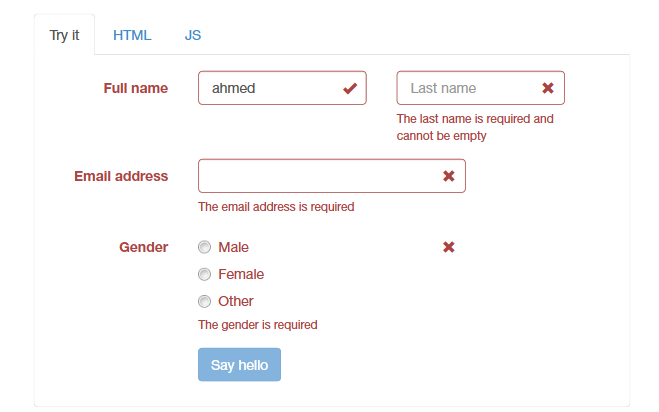Viewport: 659px width, 412px height.
Task: Select the Try it tab
Action: point(64,35)
